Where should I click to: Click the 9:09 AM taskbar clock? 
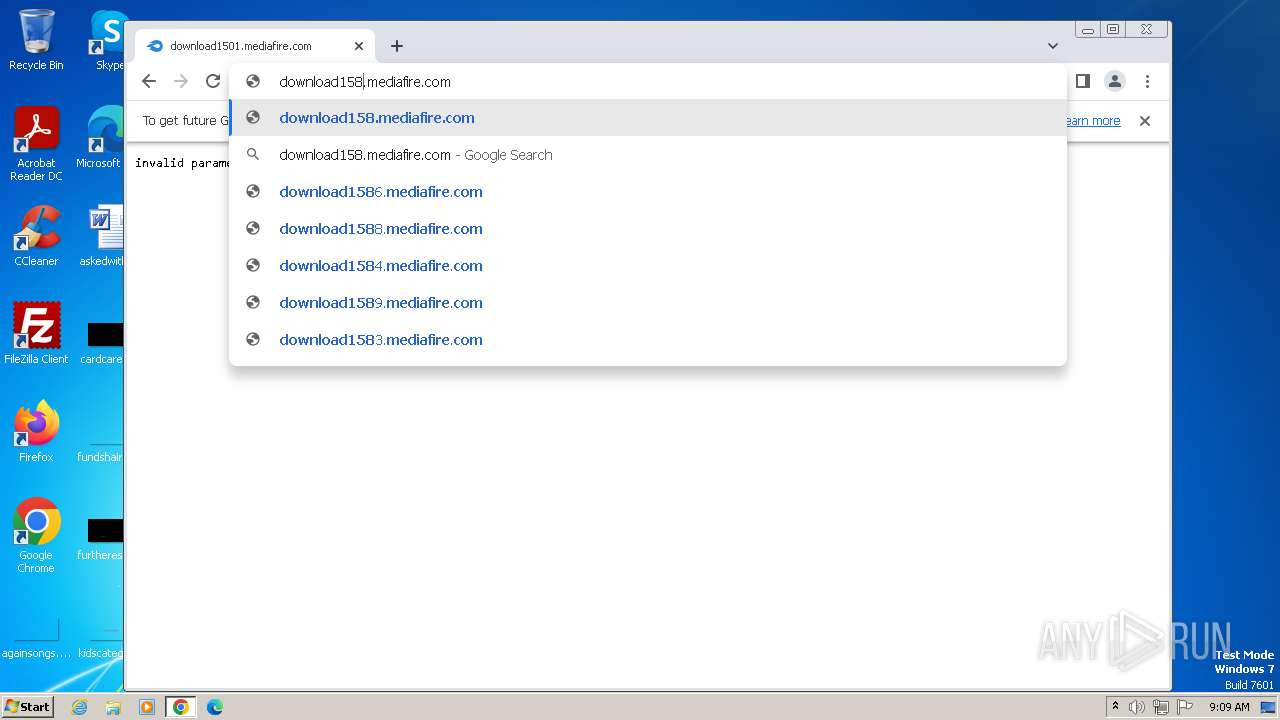coord(1229,707)
